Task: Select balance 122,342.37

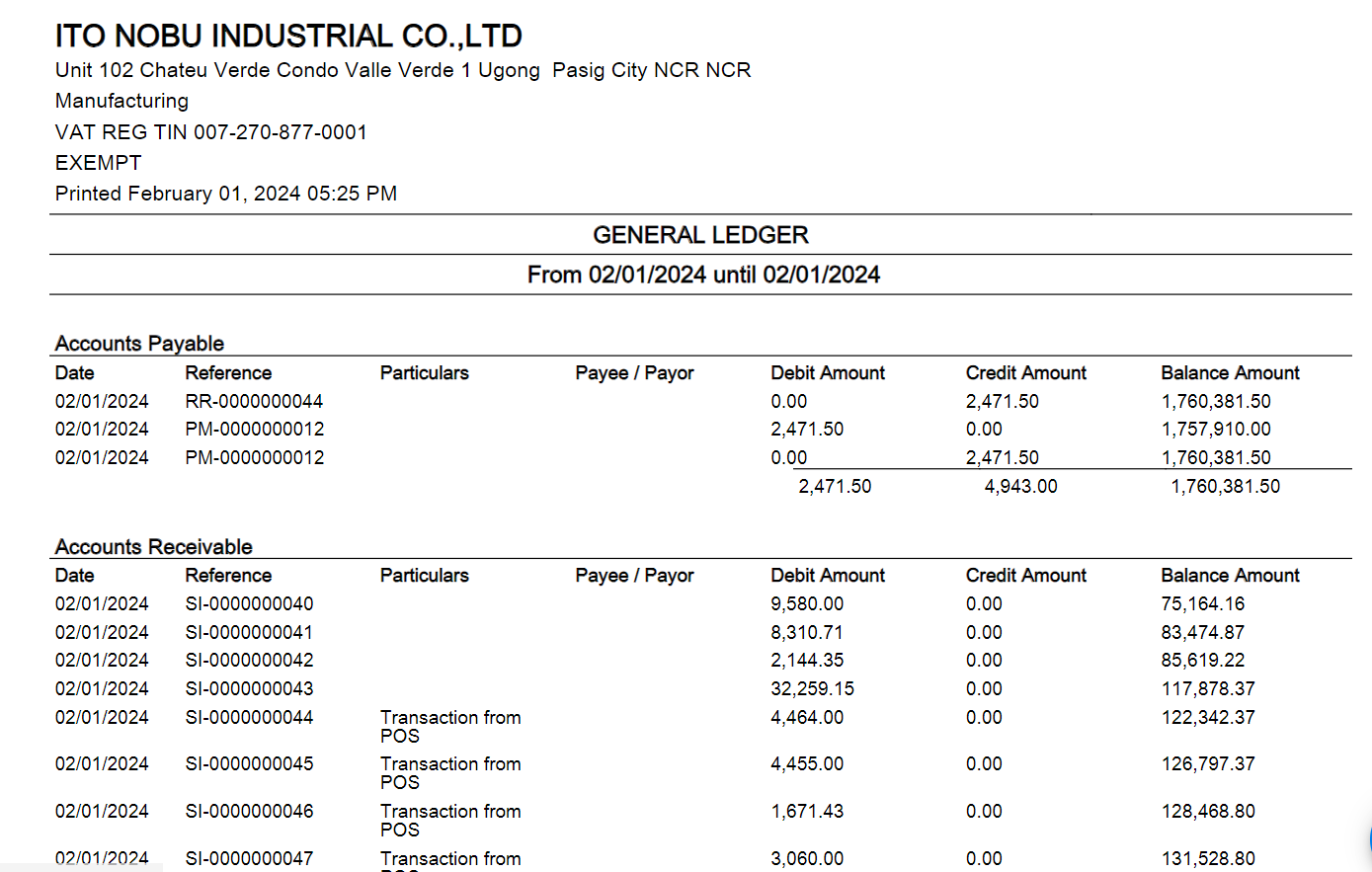Action: [x=1208, y=718]
